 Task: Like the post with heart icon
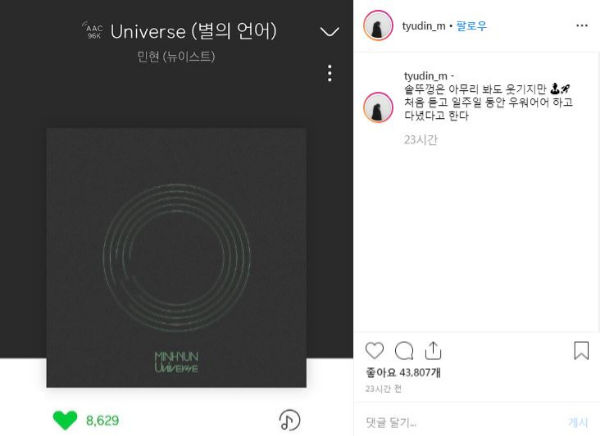tap(374, 350)
